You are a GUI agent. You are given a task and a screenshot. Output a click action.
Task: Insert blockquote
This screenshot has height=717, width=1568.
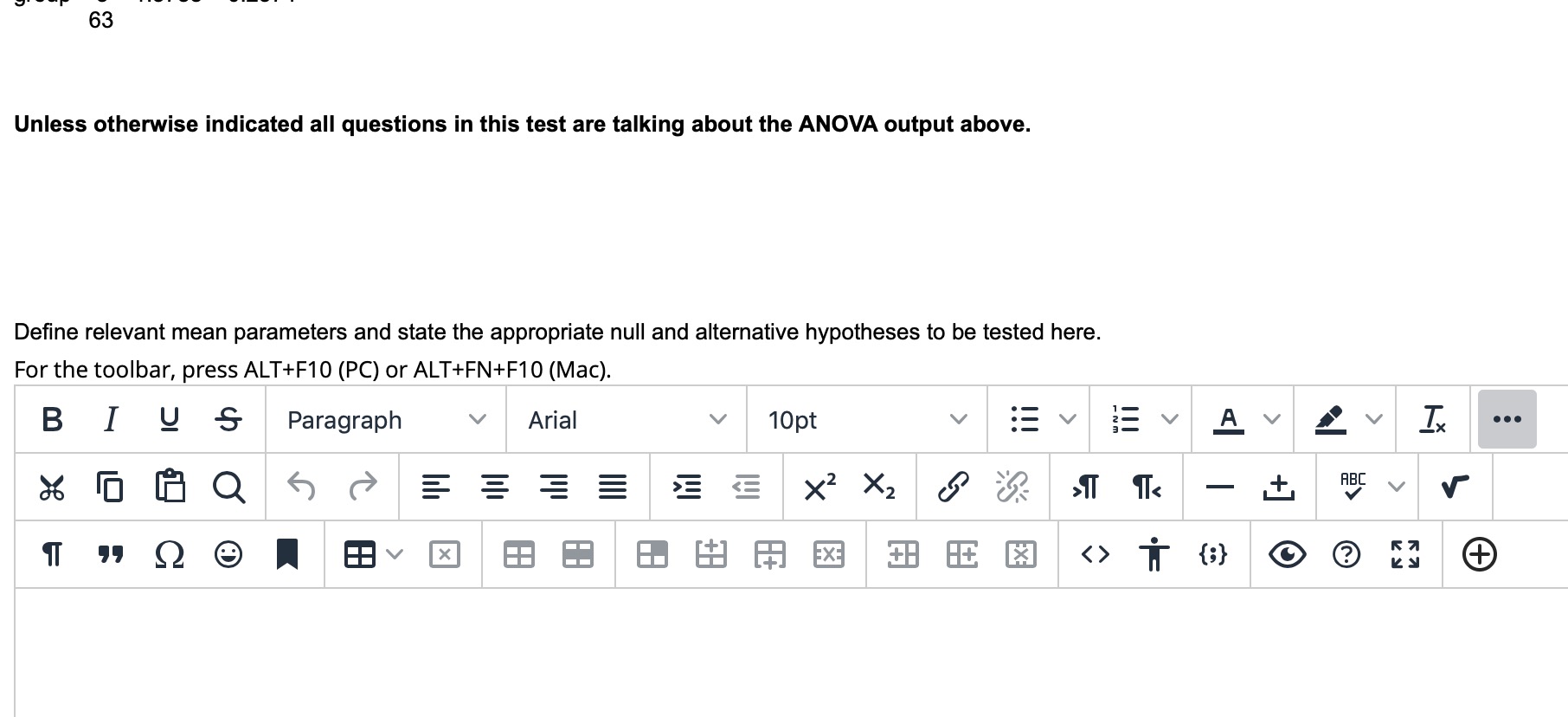110,555
